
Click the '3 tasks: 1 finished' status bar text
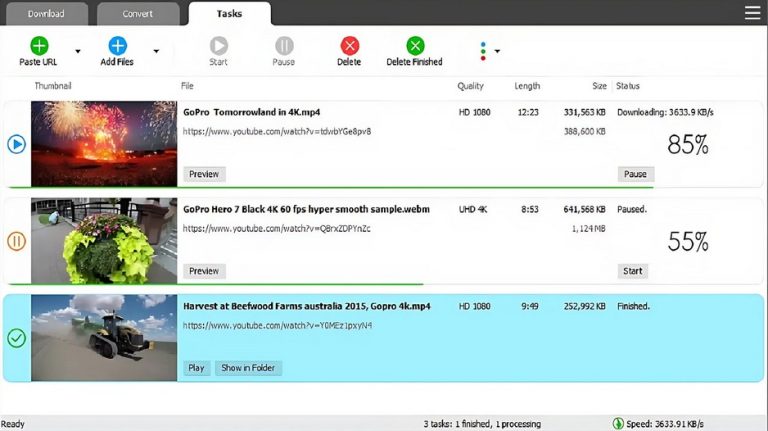482,424
